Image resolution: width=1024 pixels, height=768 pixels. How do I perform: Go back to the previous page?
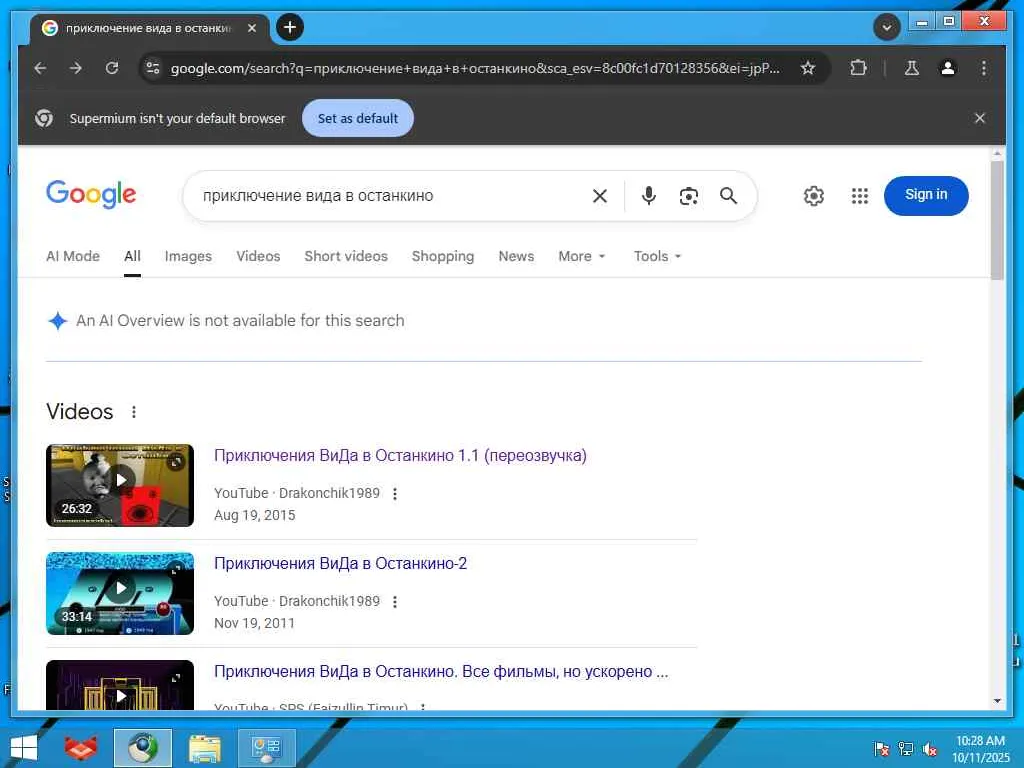[x=40, y=68]
